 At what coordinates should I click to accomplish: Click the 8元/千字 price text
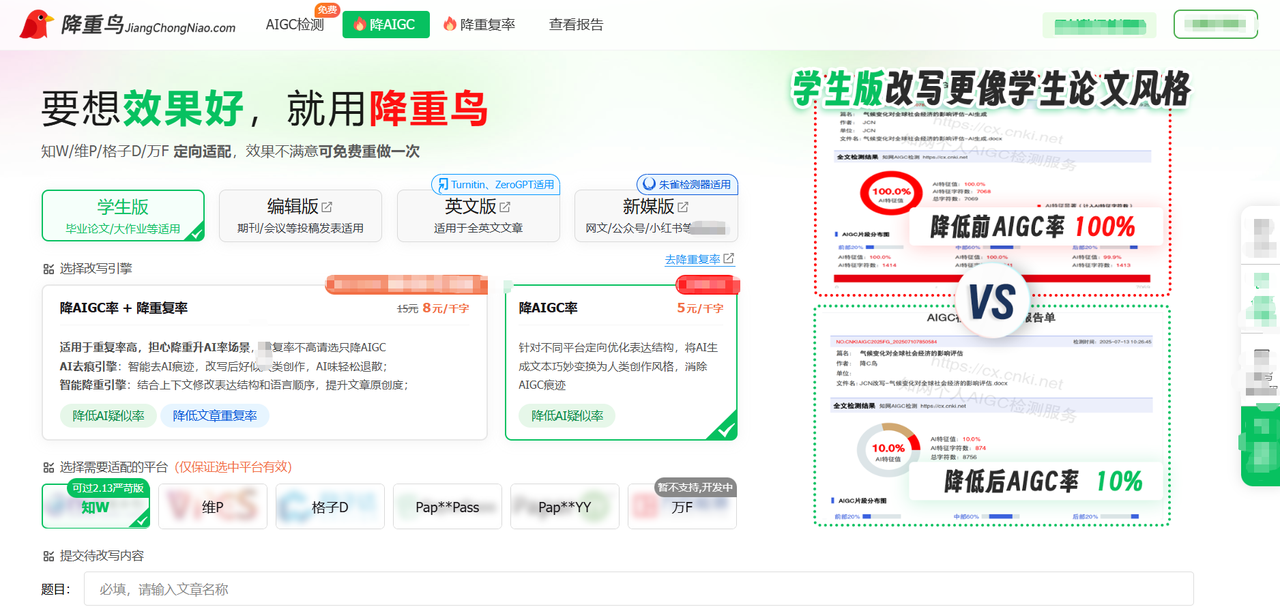[x=446, y=308]
